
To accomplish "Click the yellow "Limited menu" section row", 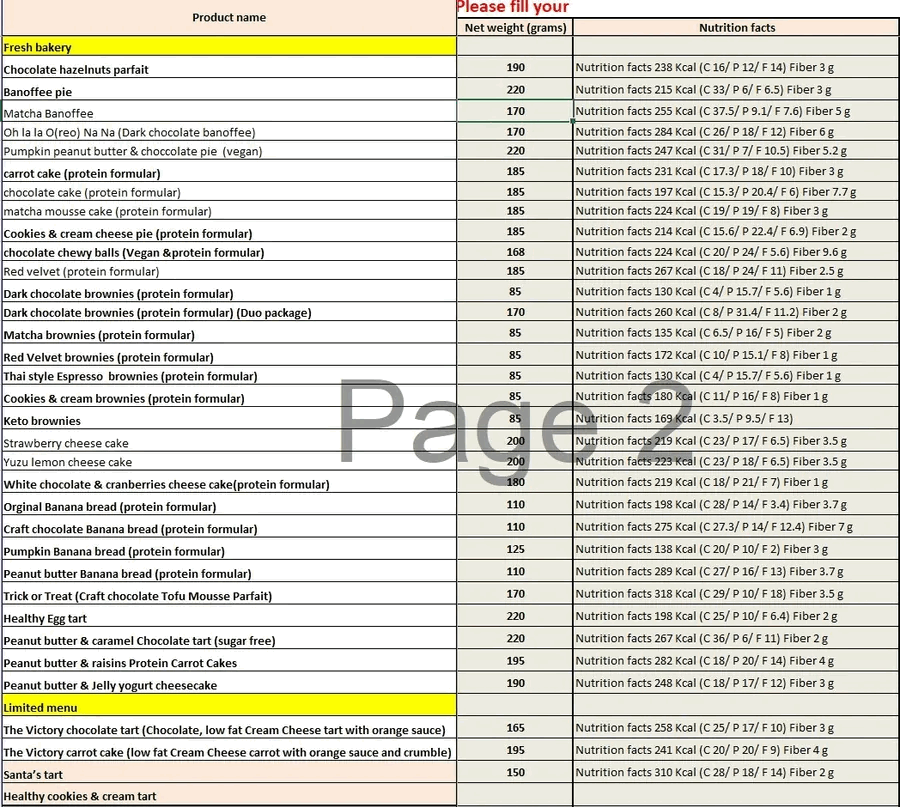I will click(x=229, y=705).
